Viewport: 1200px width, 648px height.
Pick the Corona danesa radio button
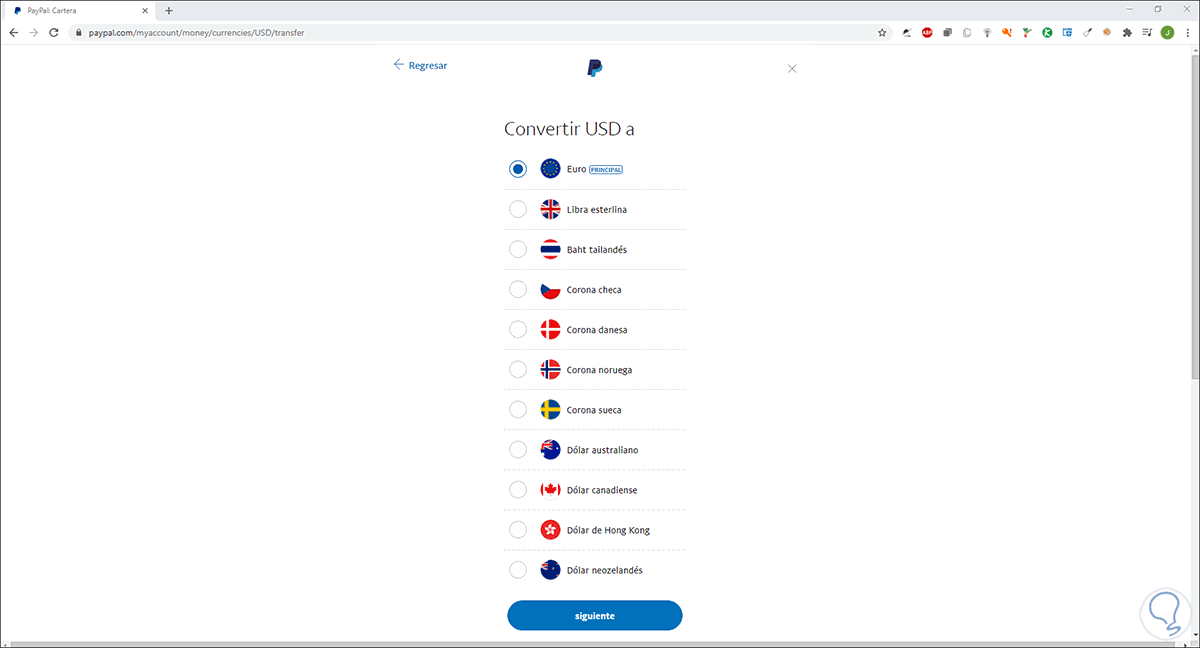pos(518,329)
